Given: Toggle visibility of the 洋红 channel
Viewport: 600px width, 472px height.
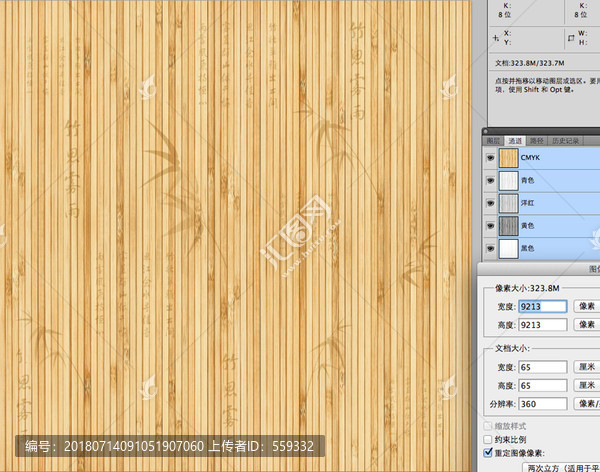Looking at the screenshot, I should point(490,203).
